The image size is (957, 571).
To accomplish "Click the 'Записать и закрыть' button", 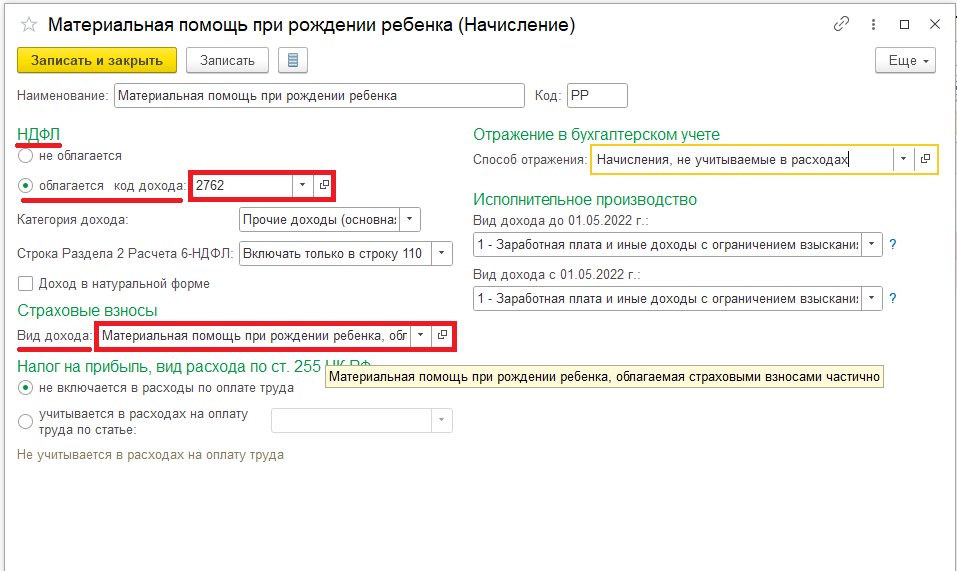I will [x=97, y=60].
